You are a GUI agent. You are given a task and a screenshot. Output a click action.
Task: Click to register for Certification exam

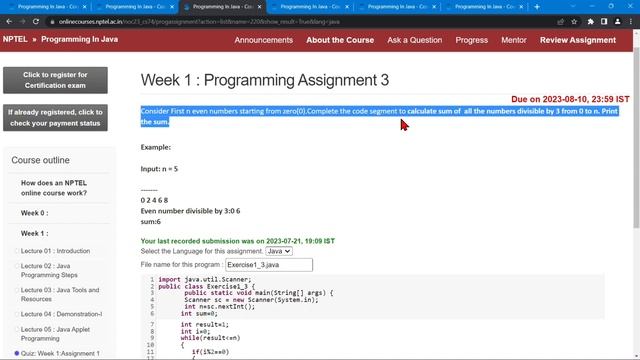56,80
